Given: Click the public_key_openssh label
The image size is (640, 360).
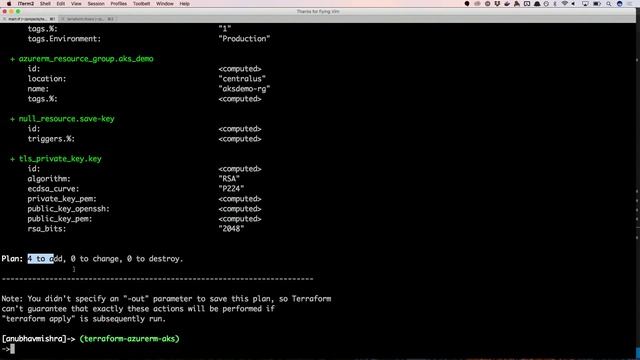Looking at the screenshot, I should pyautogui.click(x=69, y=209).
